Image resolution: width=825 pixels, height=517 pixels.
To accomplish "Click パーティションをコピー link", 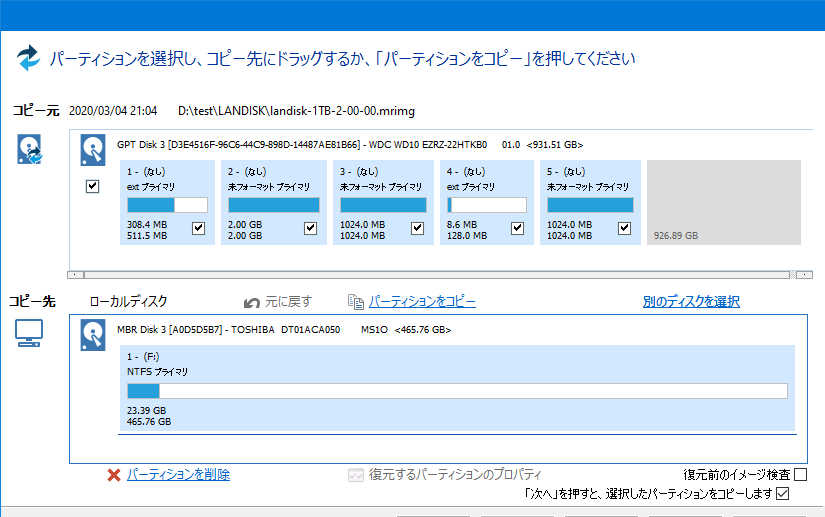I will click(x=422, y=301).
